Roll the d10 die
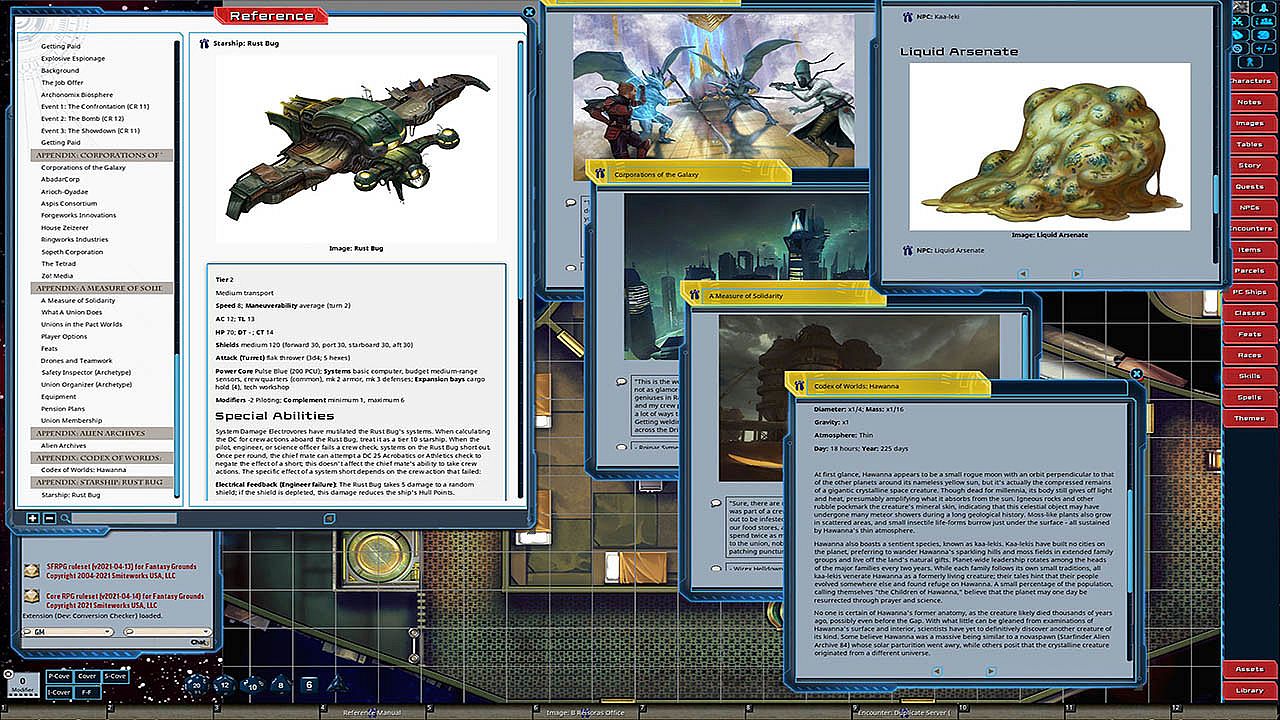Viewport: 1280px width, 720px height. (252, 686)
